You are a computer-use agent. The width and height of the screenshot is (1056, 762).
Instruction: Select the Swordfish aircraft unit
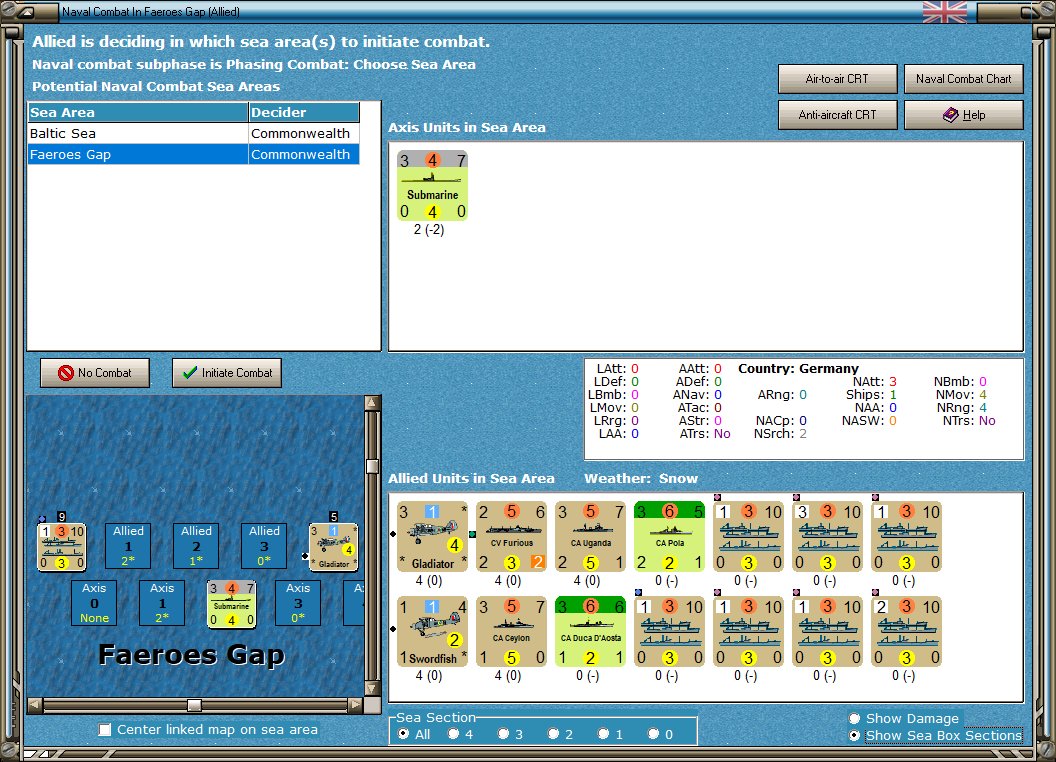(x=432, y=631)
